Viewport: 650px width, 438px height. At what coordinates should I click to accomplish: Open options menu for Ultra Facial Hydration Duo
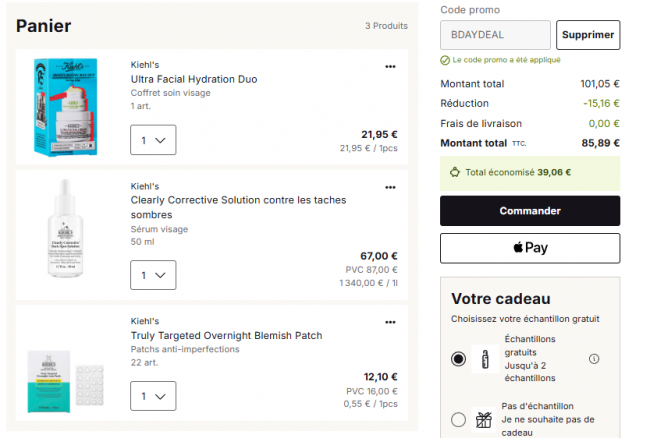pos(390,66)
